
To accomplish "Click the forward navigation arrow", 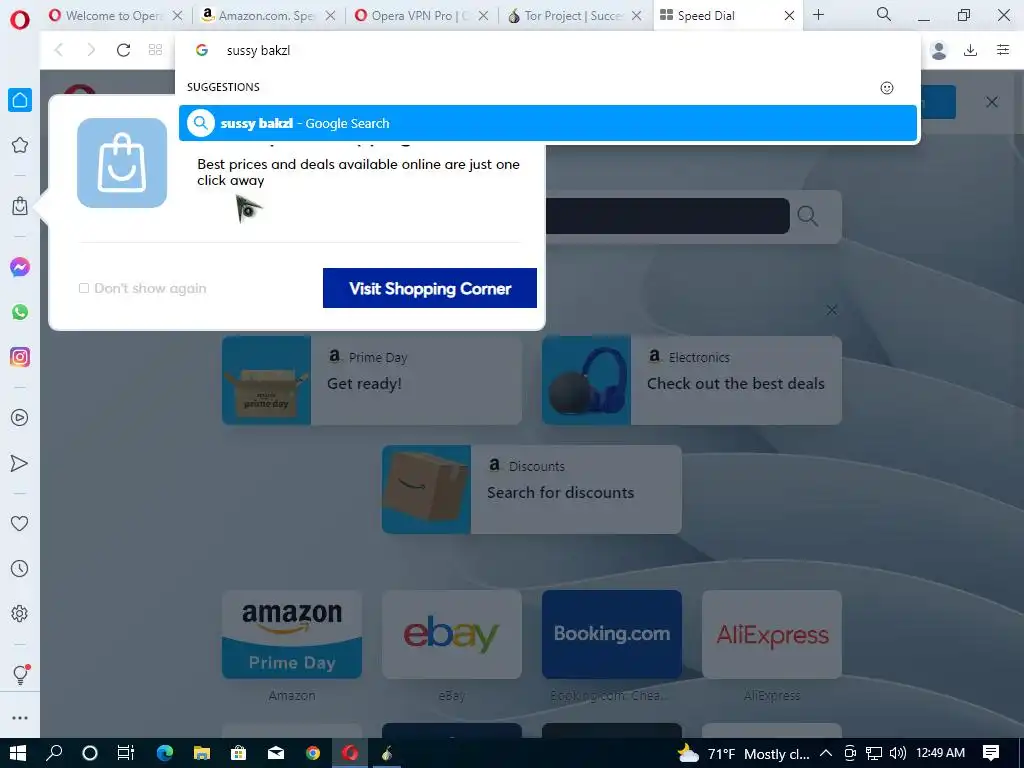I will click(x=91, y=50).
